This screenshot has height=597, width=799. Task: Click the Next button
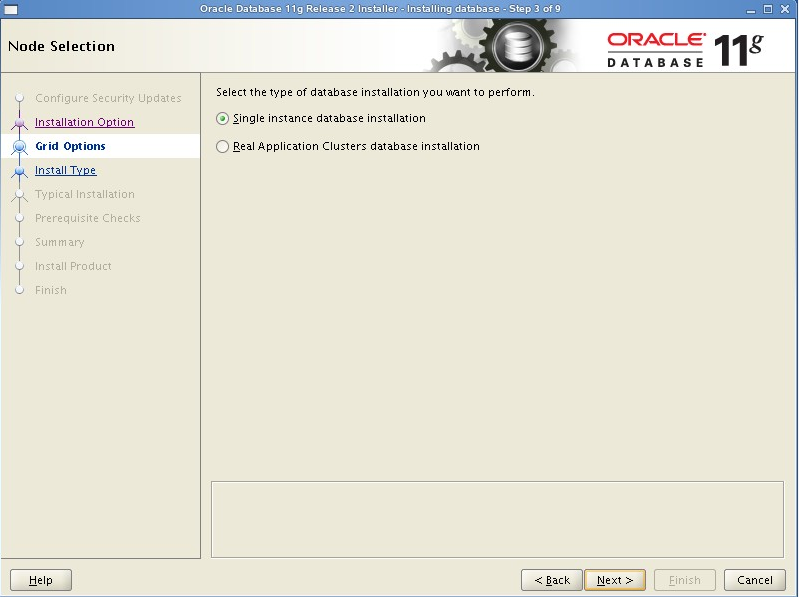(x=614, y=580)
